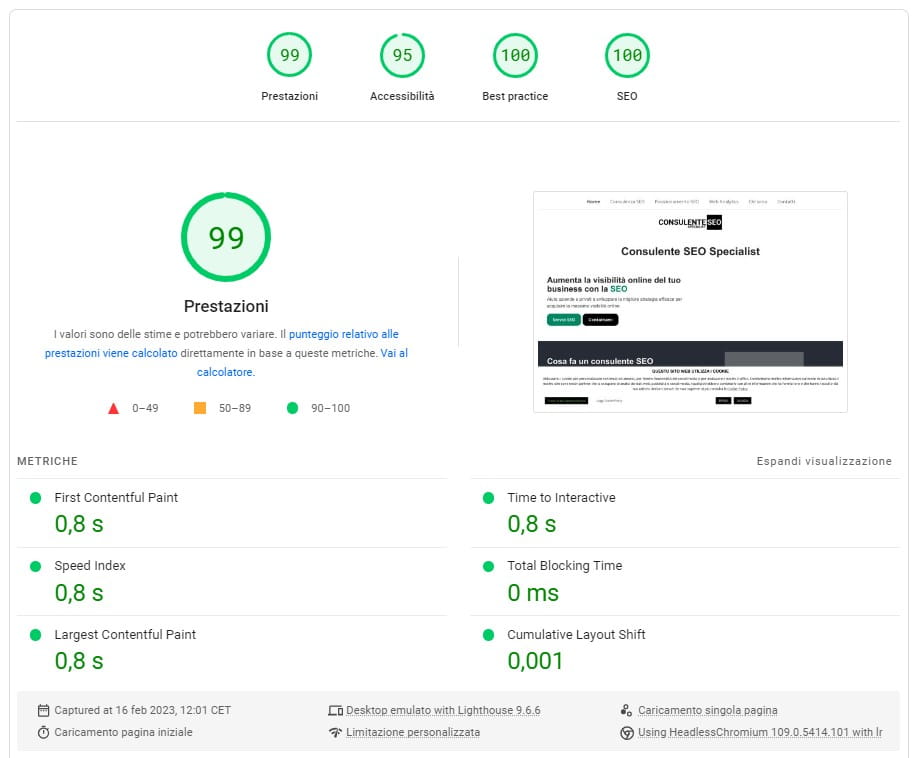The width and height of the screenshot is (919, 758).
Task: Select the Best practice label under top gauges
Action: tap(515, 96)
